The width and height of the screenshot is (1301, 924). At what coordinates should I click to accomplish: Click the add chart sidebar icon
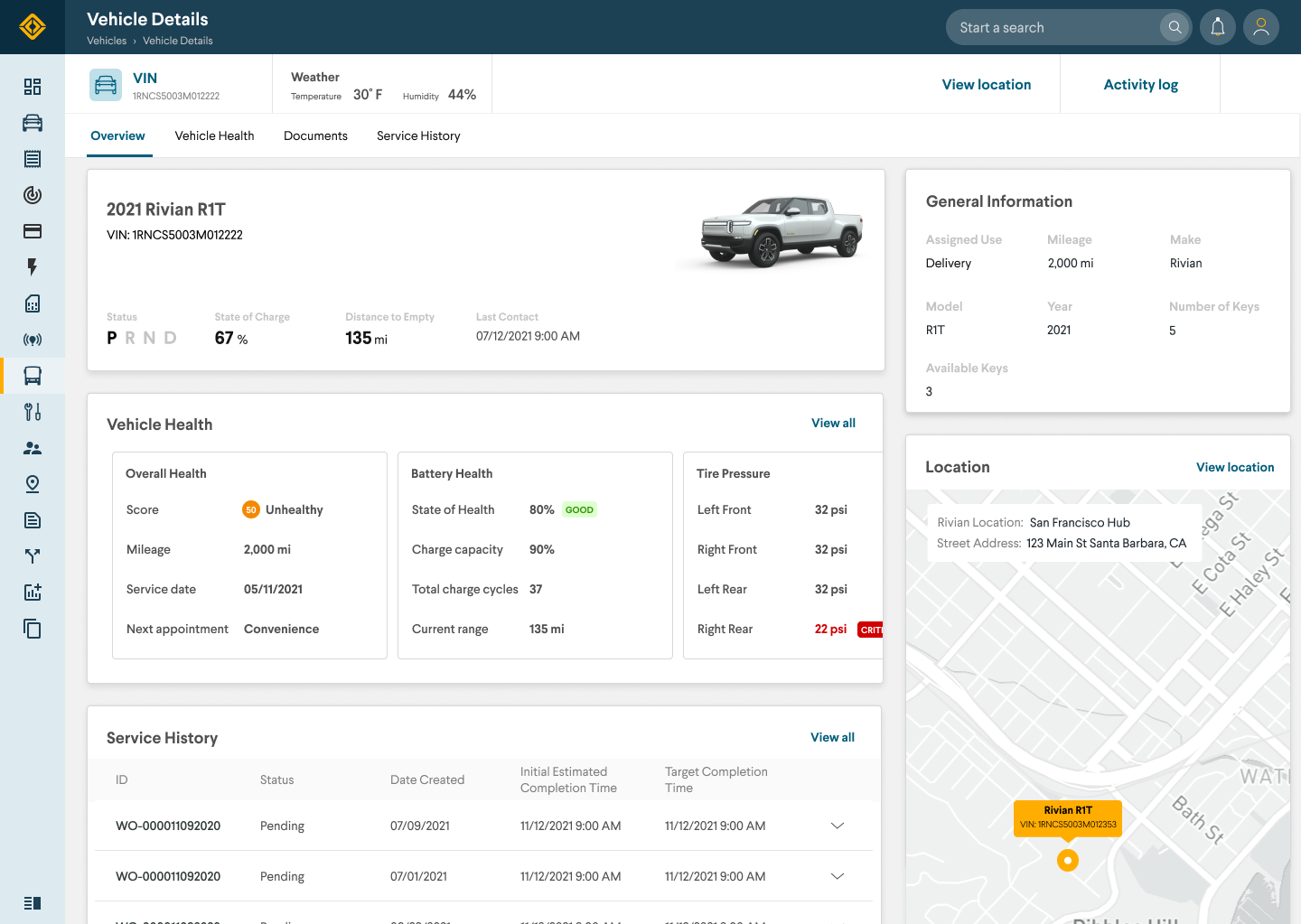pos(33,593)
